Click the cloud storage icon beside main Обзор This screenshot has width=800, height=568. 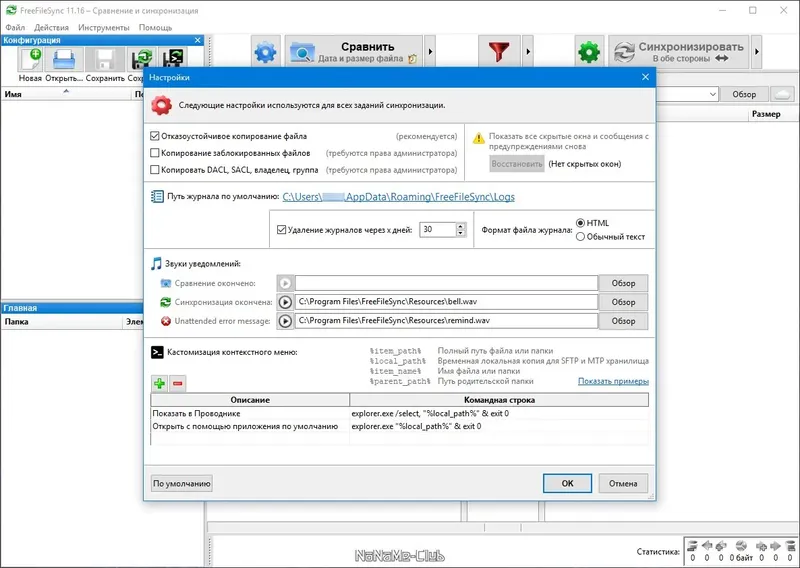[x=783, y=94]
